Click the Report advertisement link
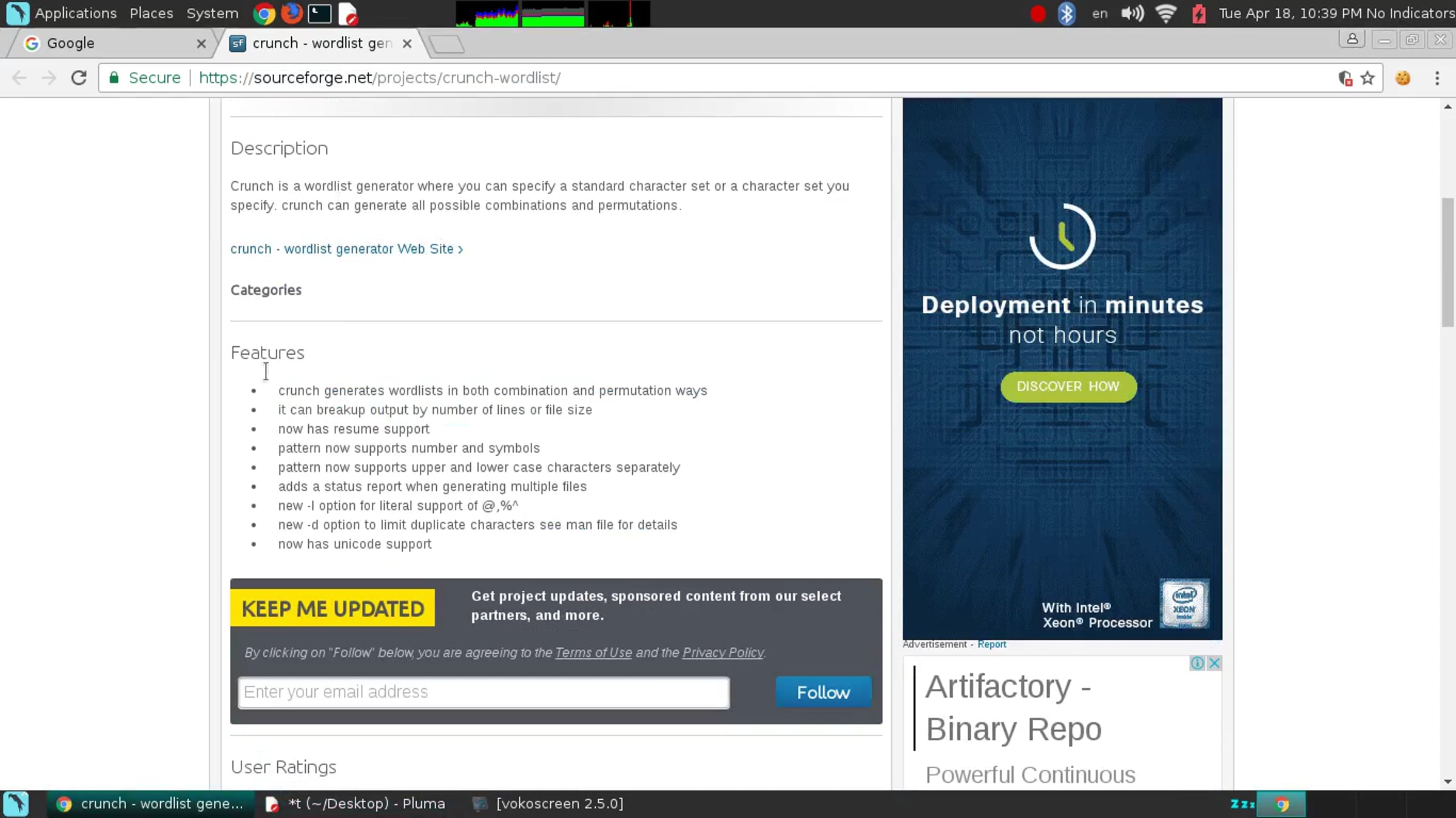 (991, 645)
